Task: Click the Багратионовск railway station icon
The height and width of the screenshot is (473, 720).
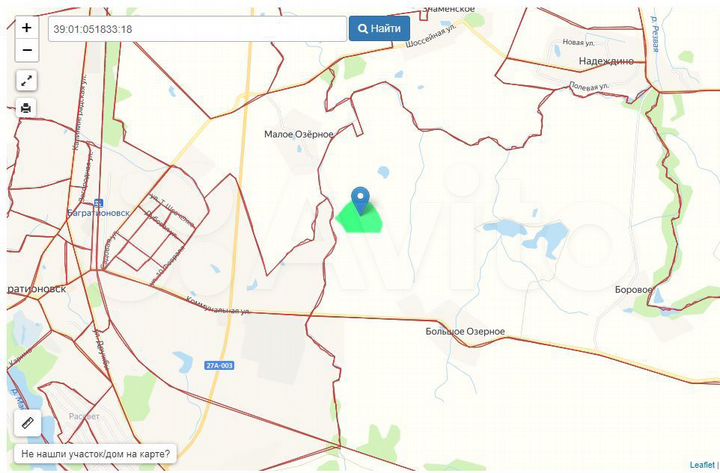Action: pos(99,203)
